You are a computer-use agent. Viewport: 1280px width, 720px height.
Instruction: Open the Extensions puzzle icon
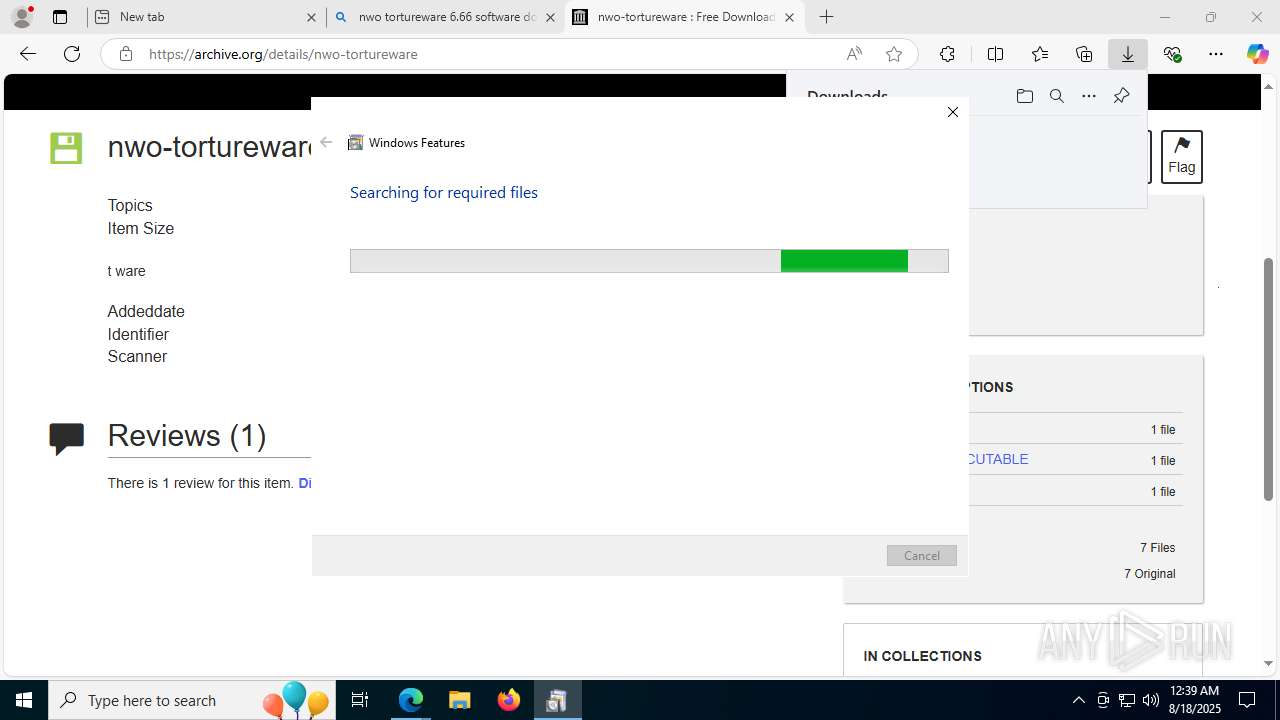[947, 54]
